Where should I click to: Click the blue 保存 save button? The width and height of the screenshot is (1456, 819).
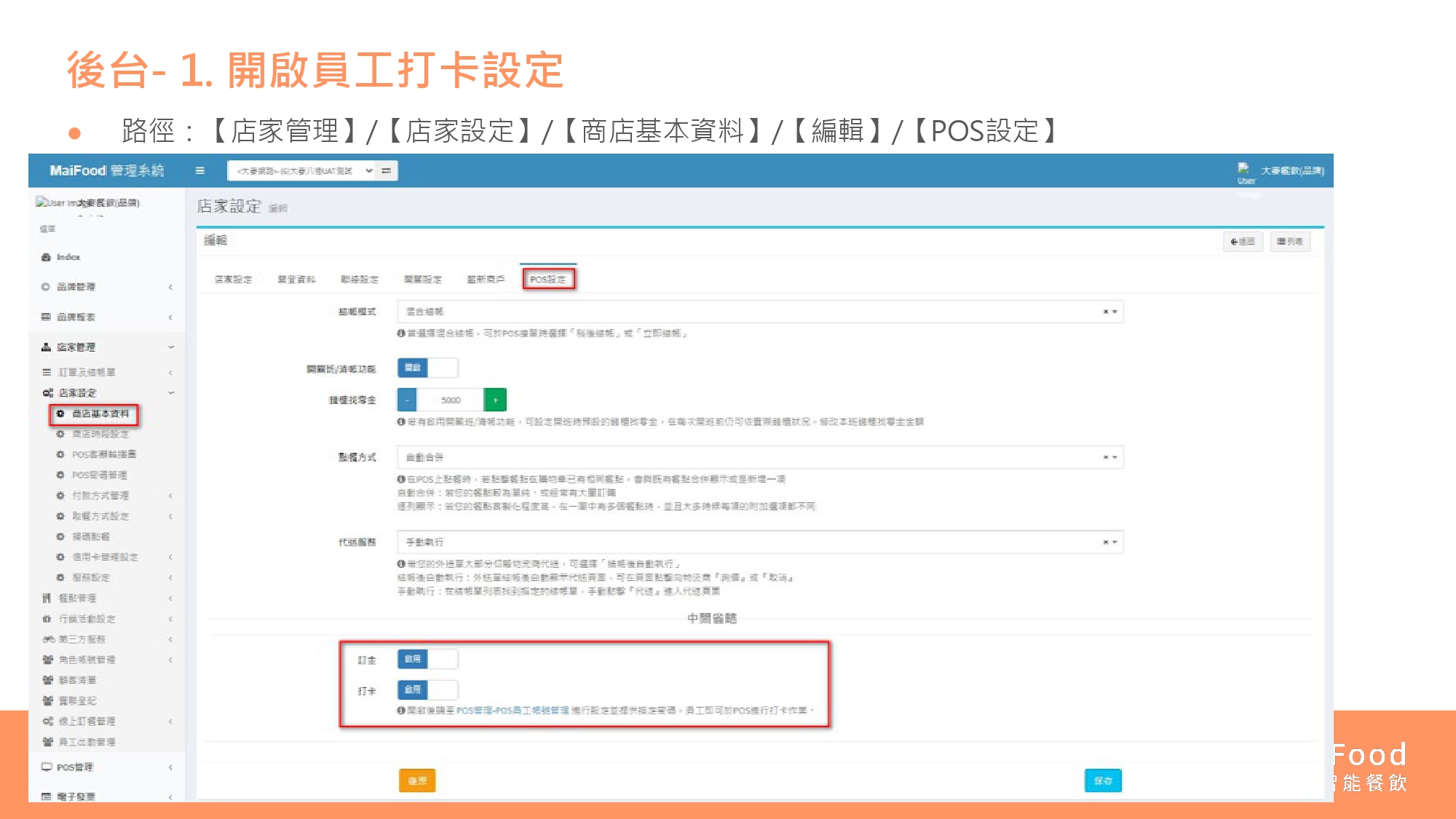[x=1102, y=780]
